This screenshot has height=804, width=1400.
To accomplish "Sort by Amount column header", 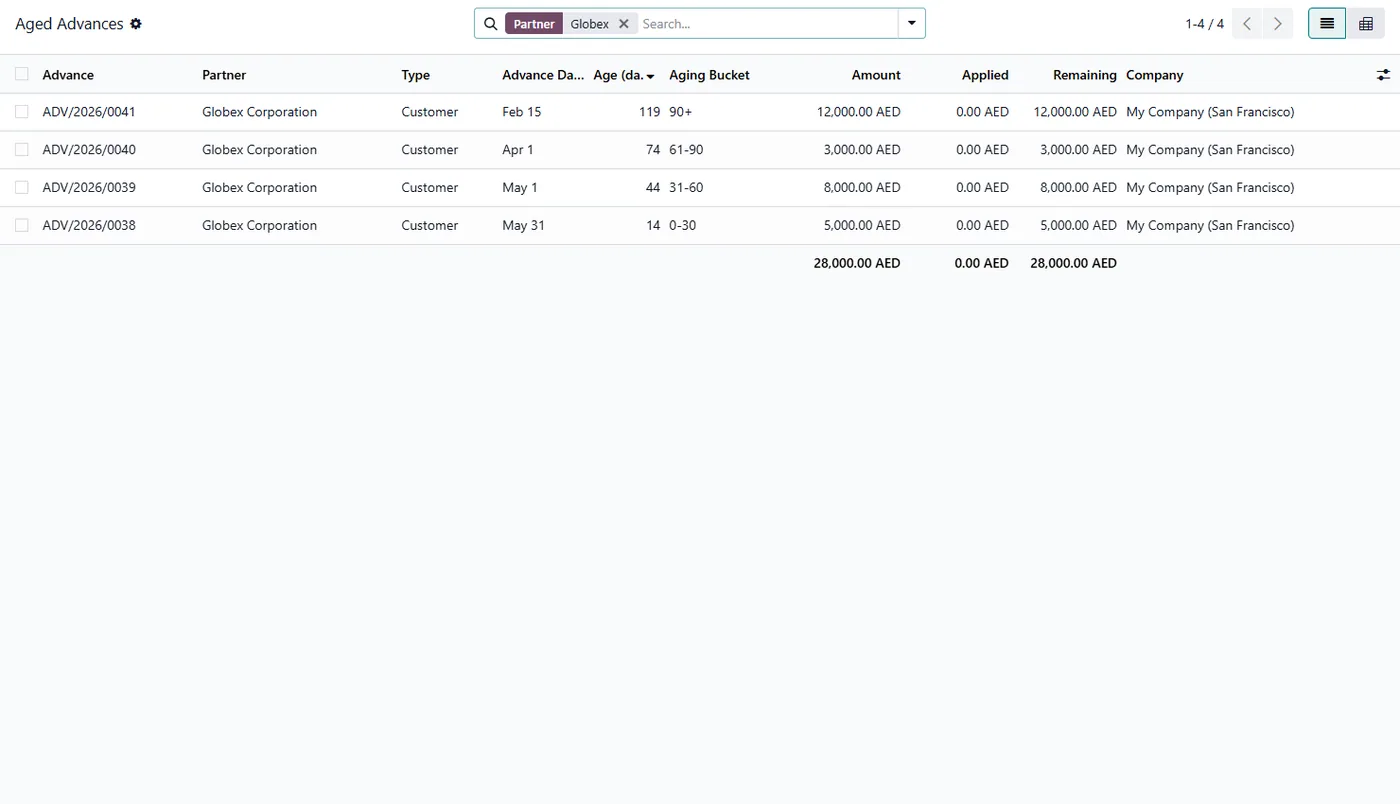I will 876,75.
